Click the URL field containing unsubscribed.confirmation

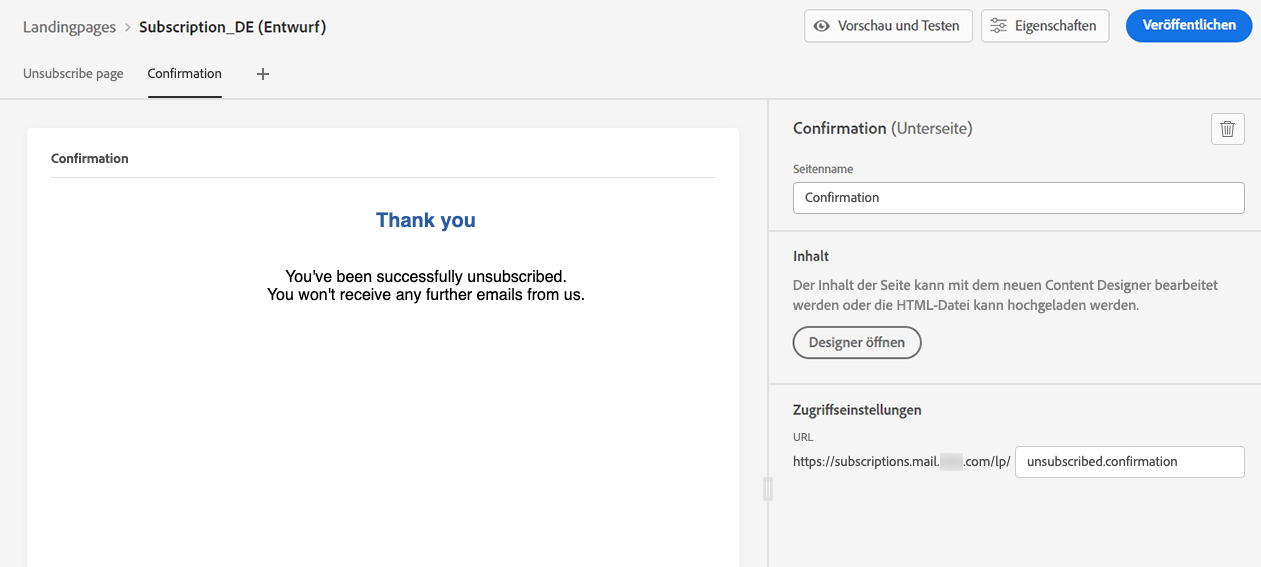coord(1129,462)
